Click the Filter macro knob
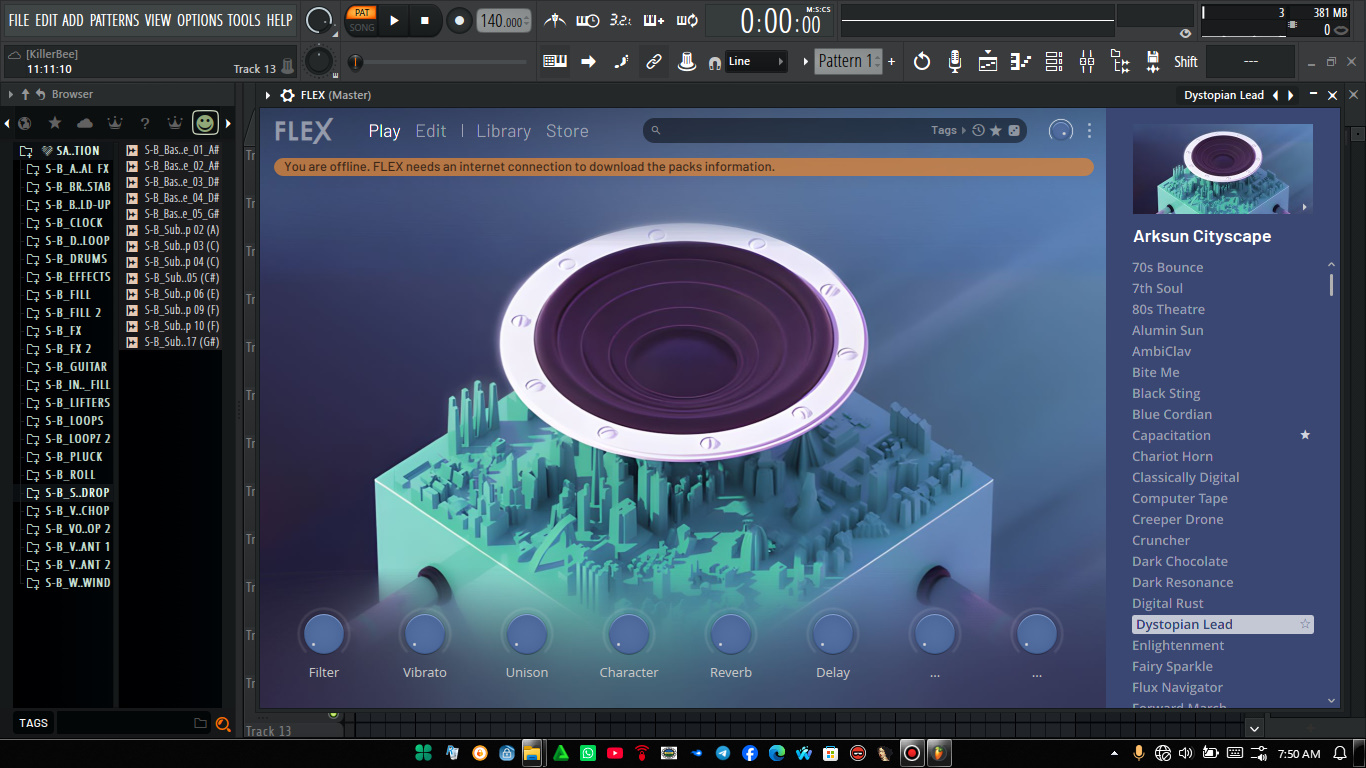This screenshot has height=768, width=1366. click(x=323, y=634)
